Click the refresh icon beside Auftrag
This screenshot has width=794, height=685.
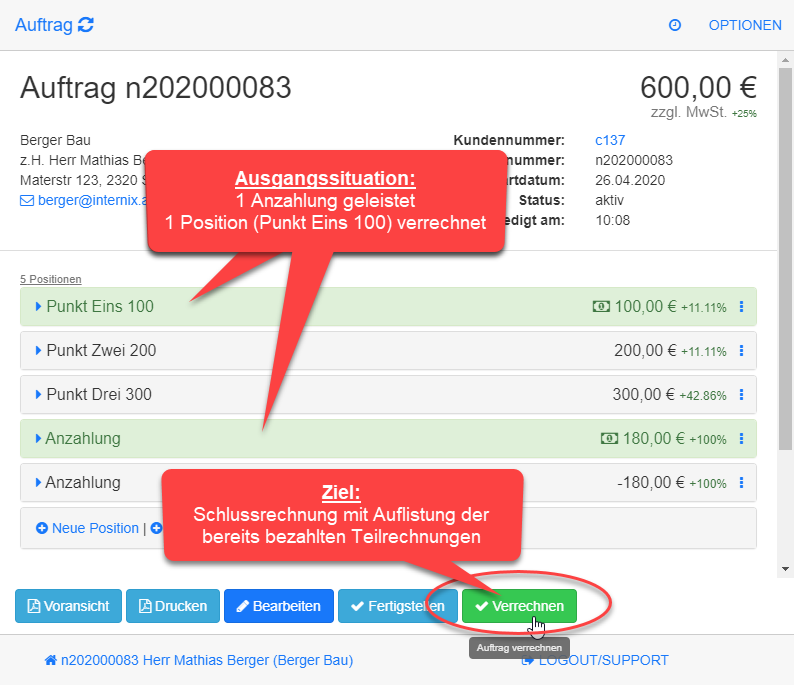pyautogui.click(x=86, y=24)
